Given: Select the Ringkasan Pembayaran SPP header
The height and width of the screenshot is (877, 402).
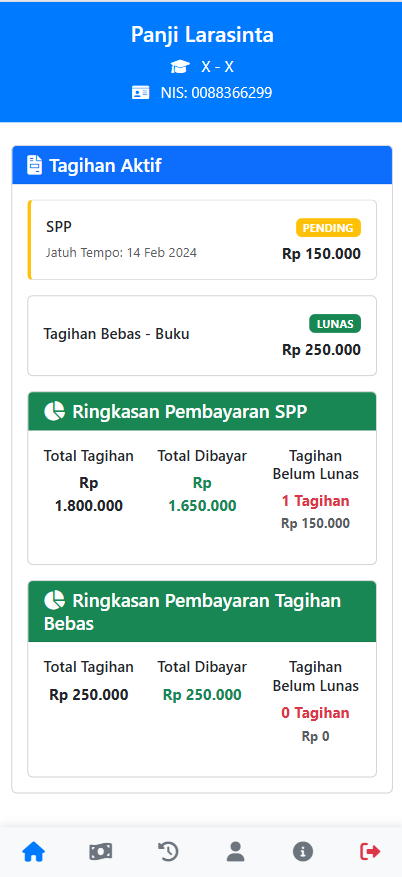Looking at the screenshot, I should (202, 412).
